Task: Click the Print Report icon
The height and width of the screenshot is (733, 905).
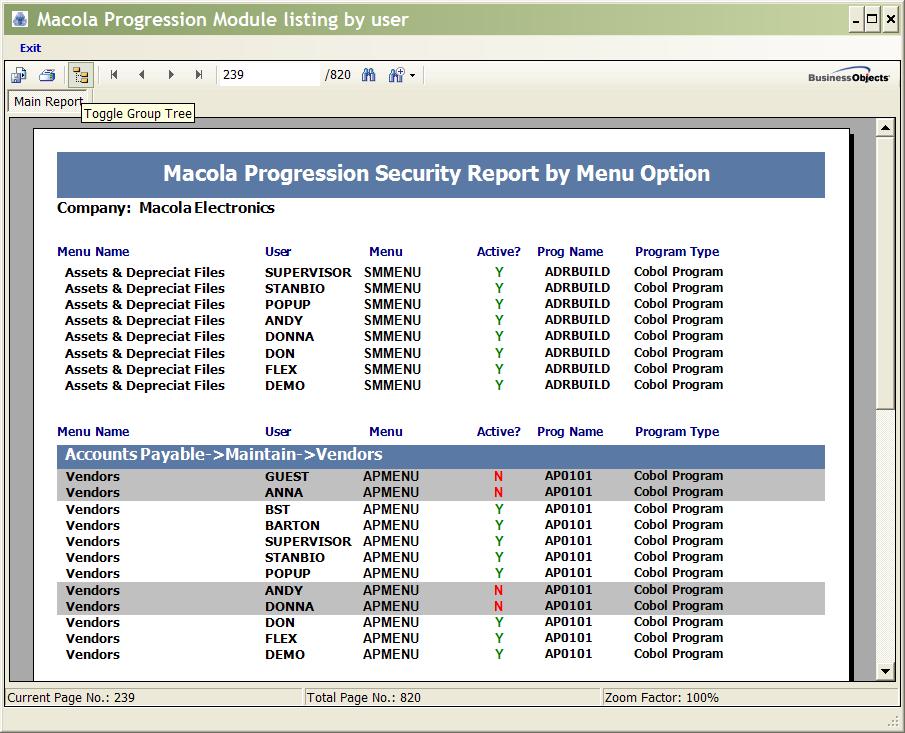Action: [47, 75]
